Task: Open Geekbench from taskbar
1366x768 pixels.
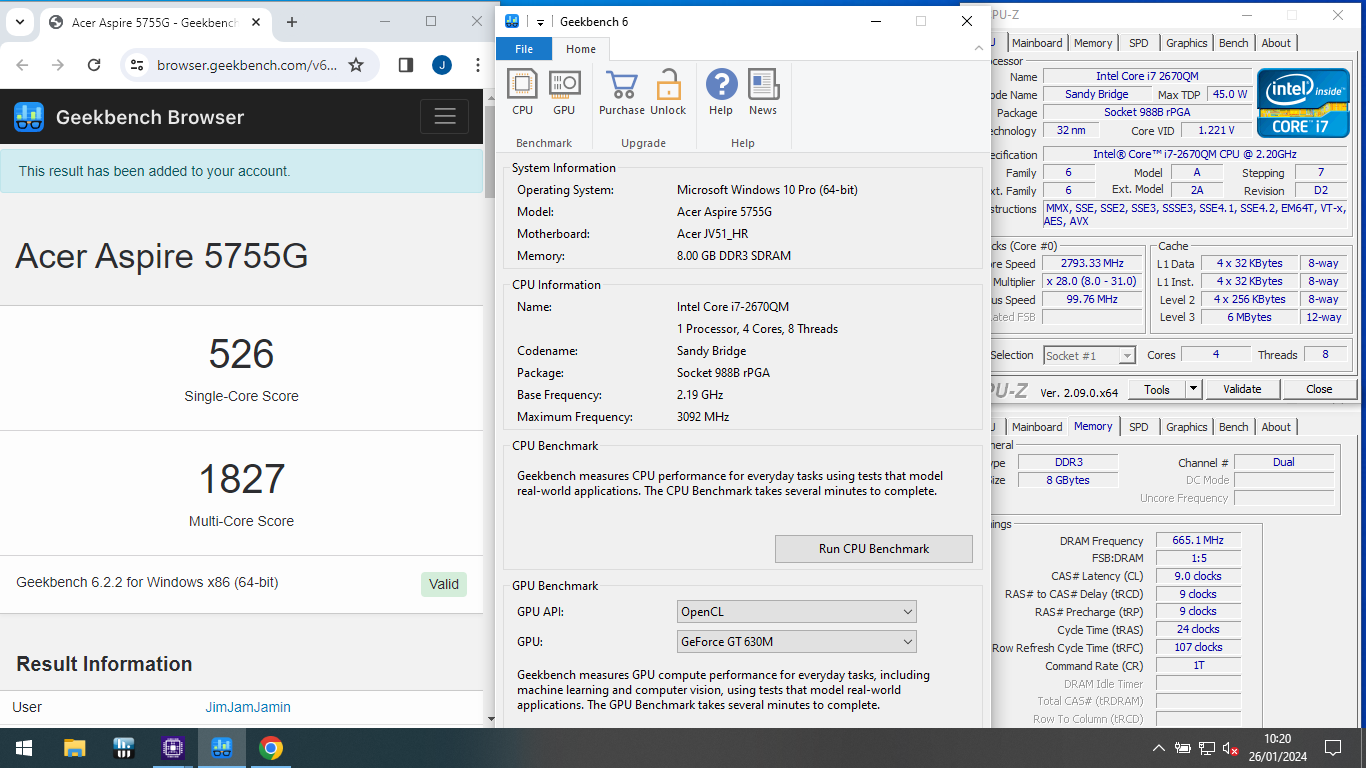Action: click(222, 748)
